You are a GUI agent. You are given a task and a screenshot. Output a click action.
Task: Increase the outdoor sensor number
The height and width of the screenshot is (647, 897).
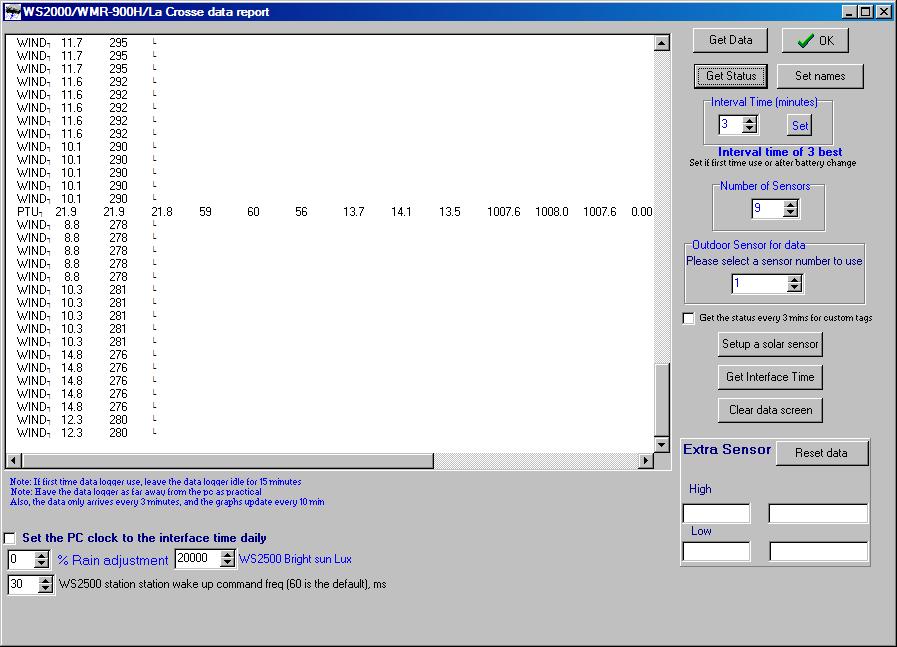(795, 279)
